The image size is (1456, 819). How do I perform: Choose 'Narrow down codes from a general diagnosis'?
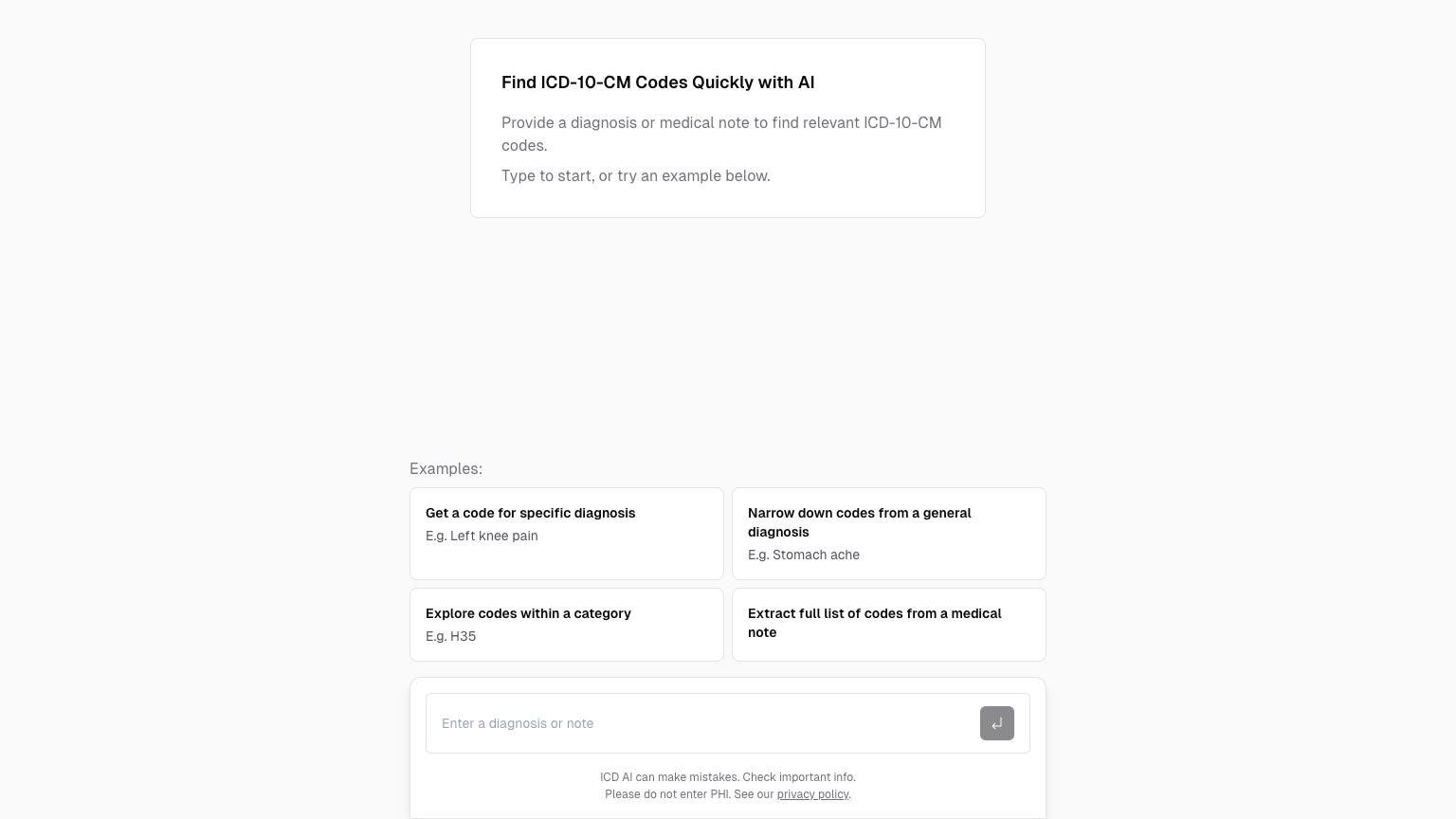click(859, 522)
